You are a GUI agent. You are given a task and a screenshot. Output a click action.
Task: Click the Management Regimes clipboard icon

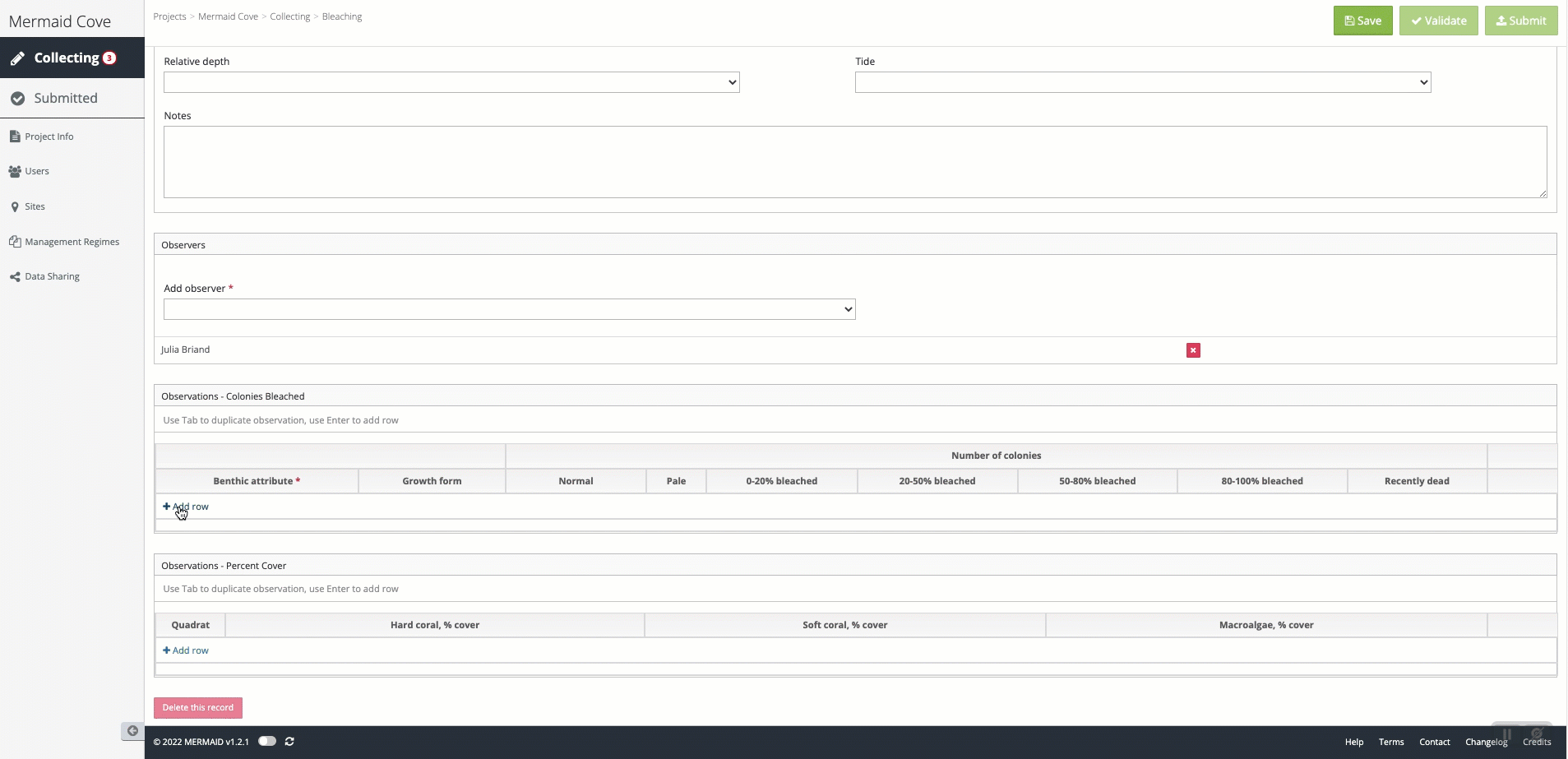click(15, 242)
